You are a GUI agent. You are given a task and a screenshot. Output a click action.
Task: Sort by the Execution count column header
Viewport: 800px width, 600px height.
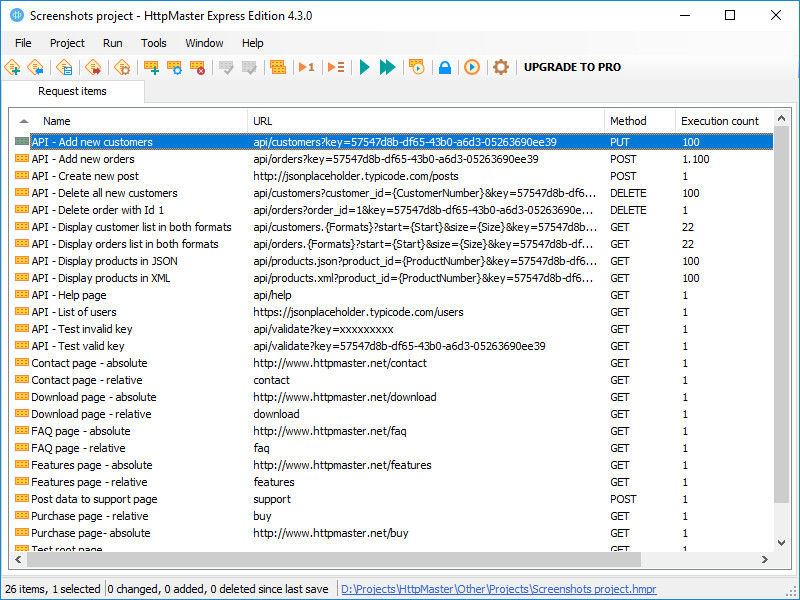pyautogui.click(x=720, y=121)
